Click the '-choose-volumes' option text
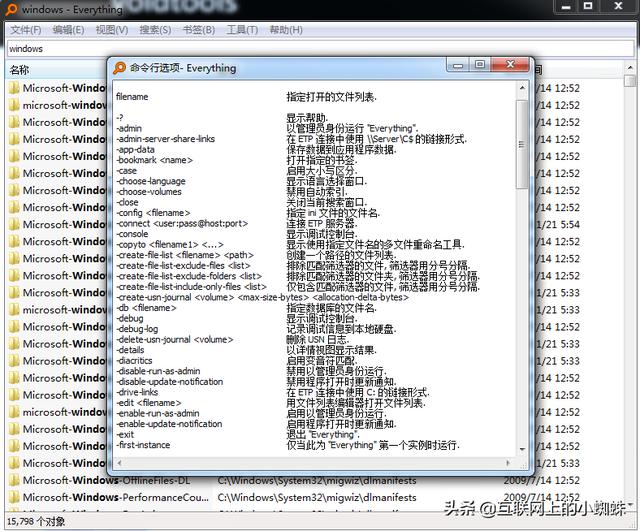This screenshot has height=531, width=640. tap(149, 191)
